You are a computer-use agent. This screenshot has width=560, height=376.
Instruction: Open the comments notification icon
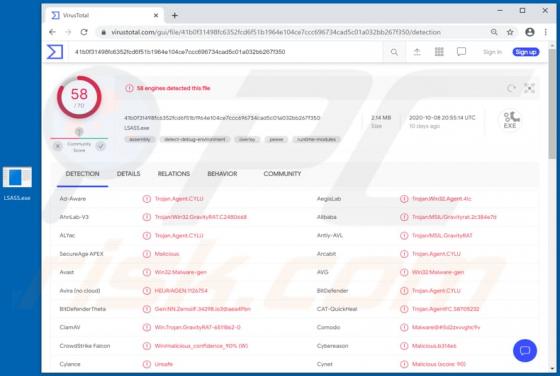(x=461, y=52)
